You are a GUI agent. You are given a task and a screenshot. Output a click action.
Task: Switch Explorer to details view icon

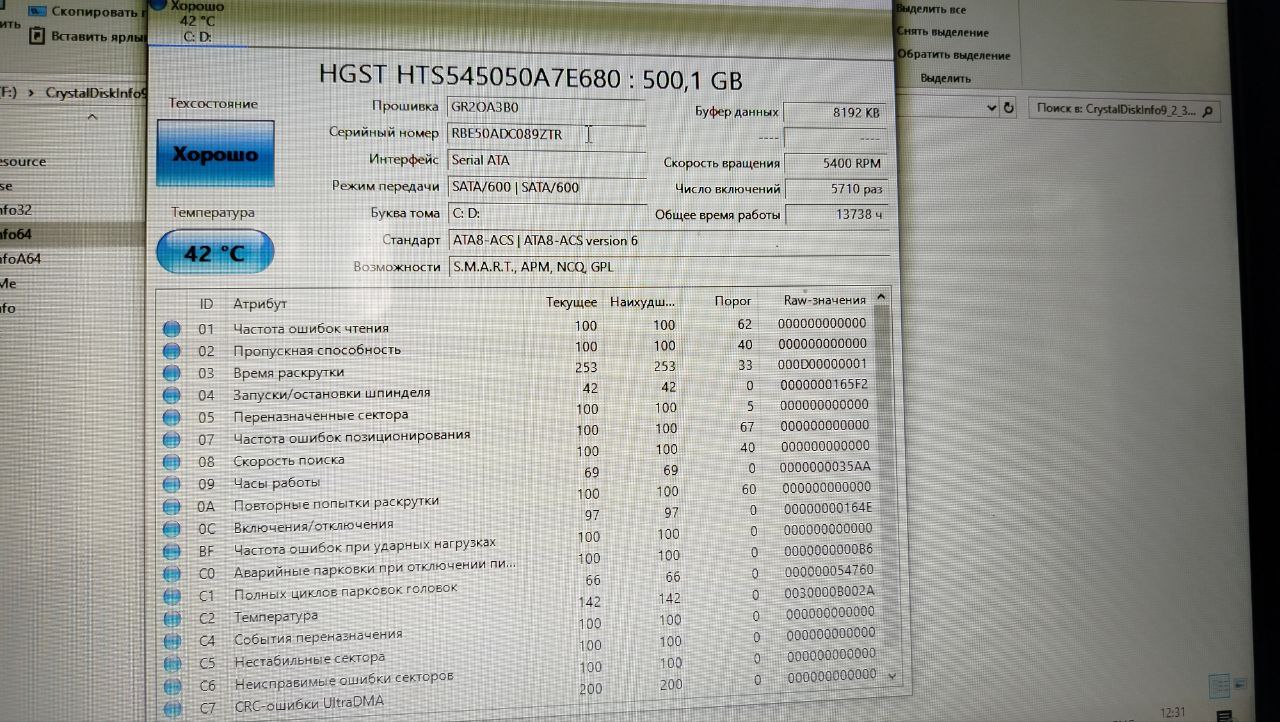(1218, 687)
